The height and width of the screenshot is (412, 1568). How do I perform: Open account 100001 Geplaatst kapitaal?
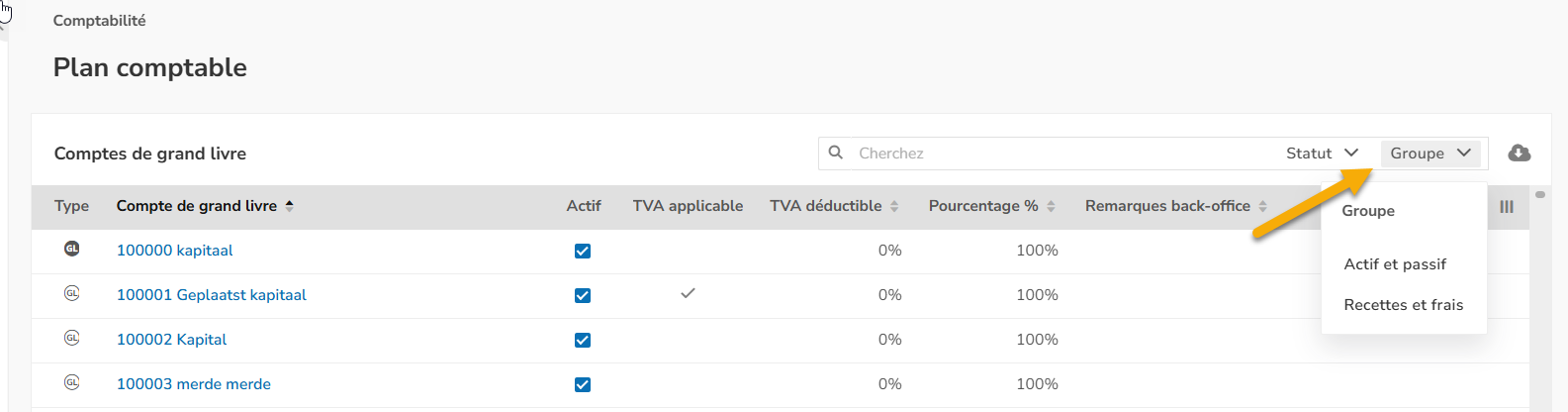212,295
